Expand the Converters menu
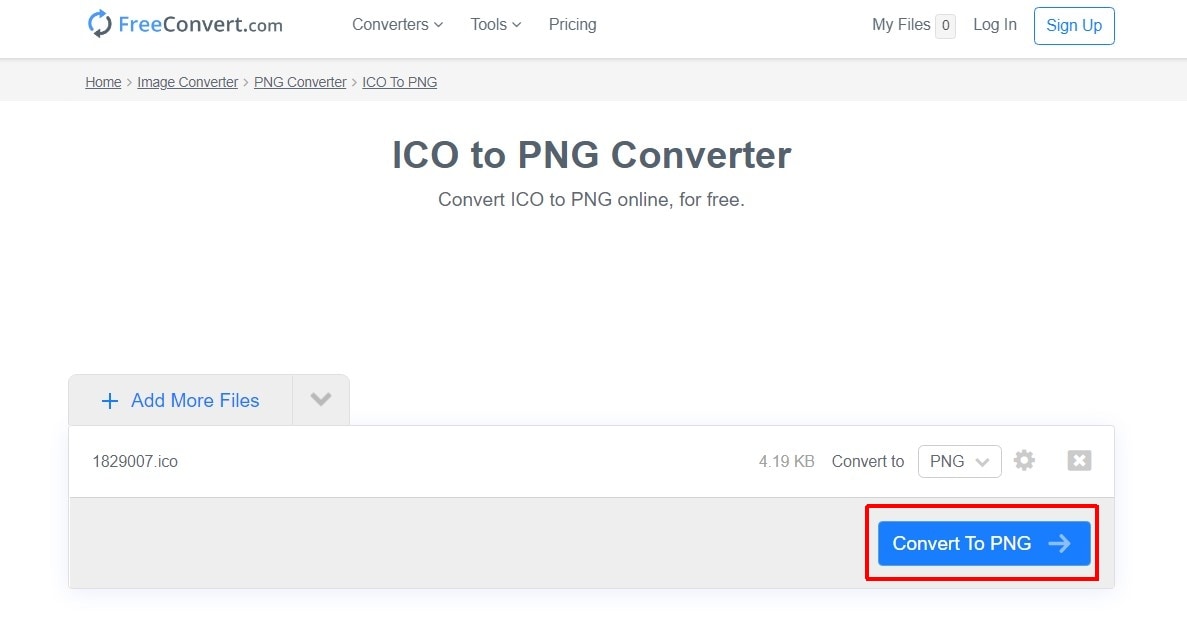This screenshot has width=1187, height=640. (x=397, y=25)
